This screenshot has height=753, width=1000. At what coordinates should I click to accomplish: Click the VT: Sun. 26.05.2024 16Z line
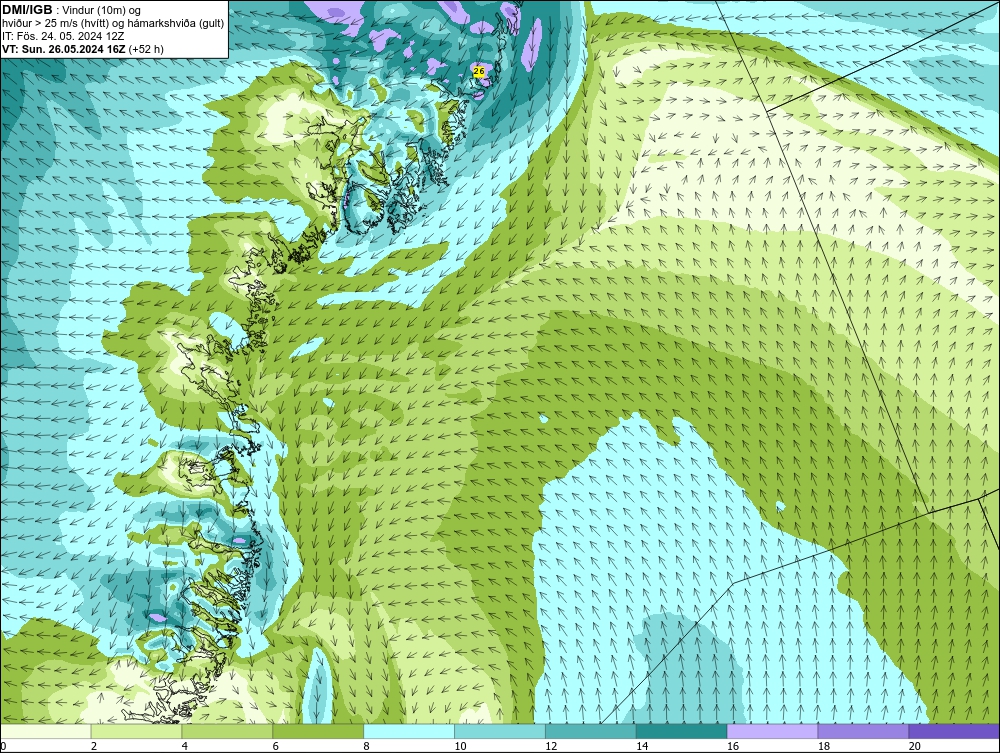[83, 49]
